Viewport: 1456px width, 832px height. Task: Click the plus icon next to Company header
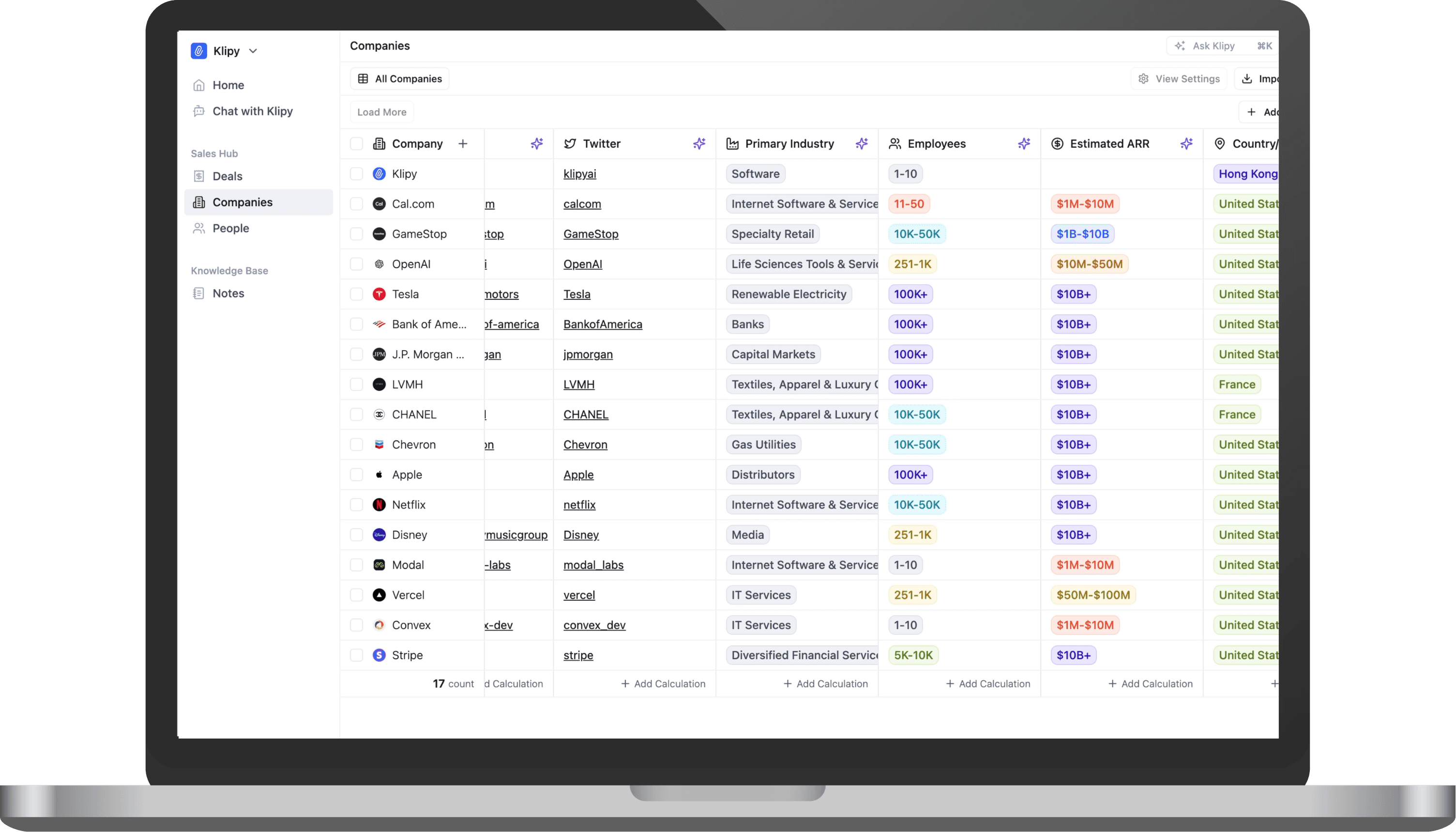[x=462, y=143]
